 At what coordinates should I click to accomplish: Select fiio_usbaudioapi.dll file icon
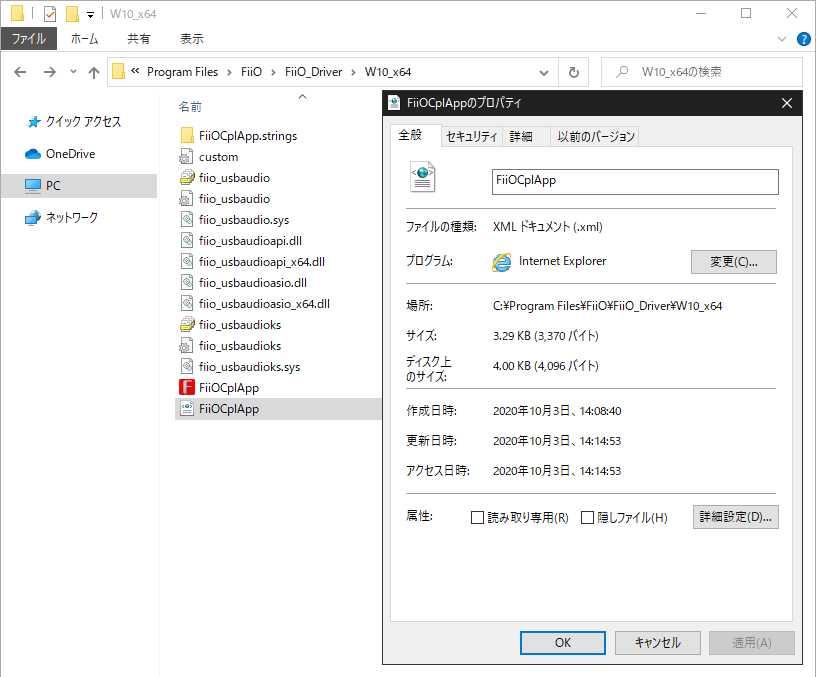click(187, 240)
